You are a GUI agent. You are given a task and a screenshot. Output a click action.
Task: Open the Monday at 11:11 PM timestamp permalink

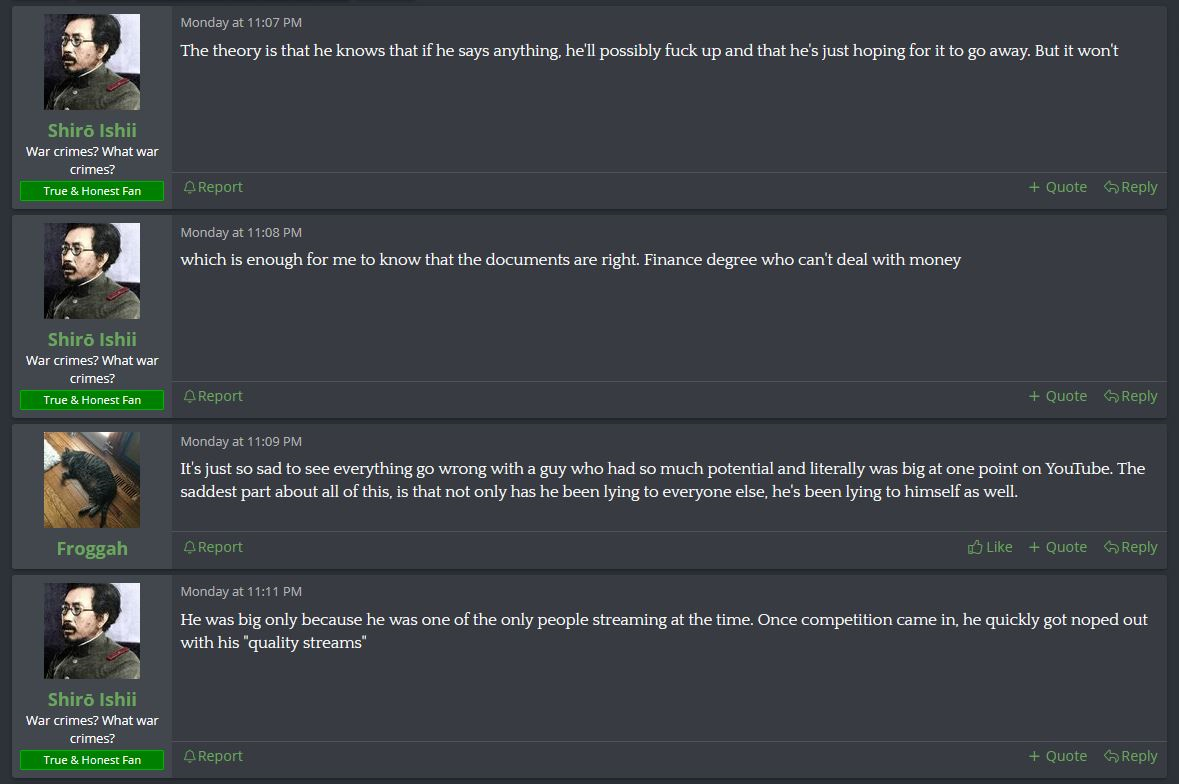click(x=241, y=592)
